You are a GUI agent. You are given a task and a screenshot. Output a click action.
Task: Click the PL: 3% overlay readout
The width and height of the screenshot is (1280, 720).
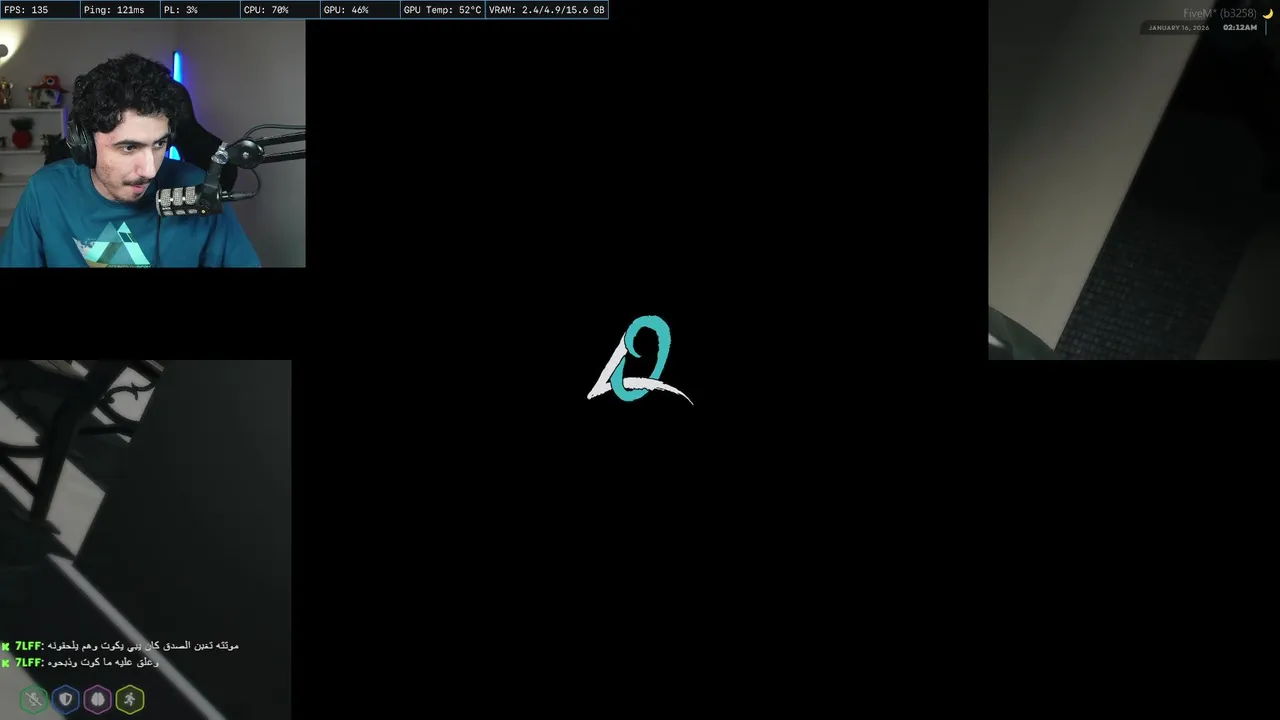point(200,10)
